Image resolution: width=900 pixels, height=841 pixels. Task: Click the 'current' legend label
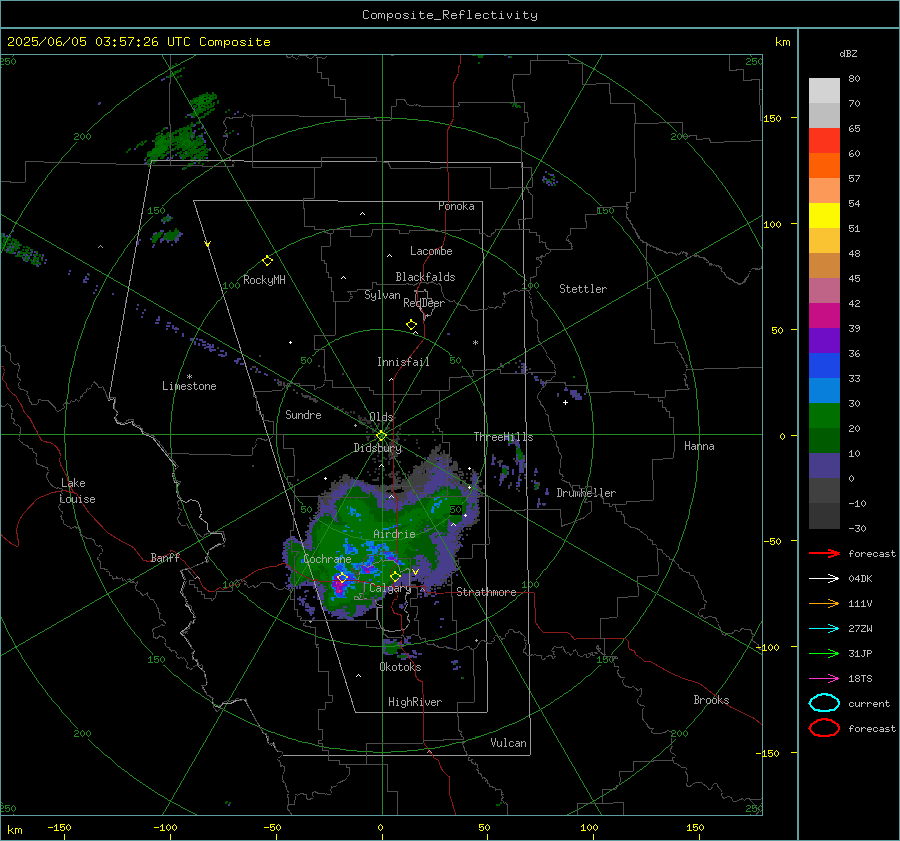pyautogui.click(x=869, y=703)
